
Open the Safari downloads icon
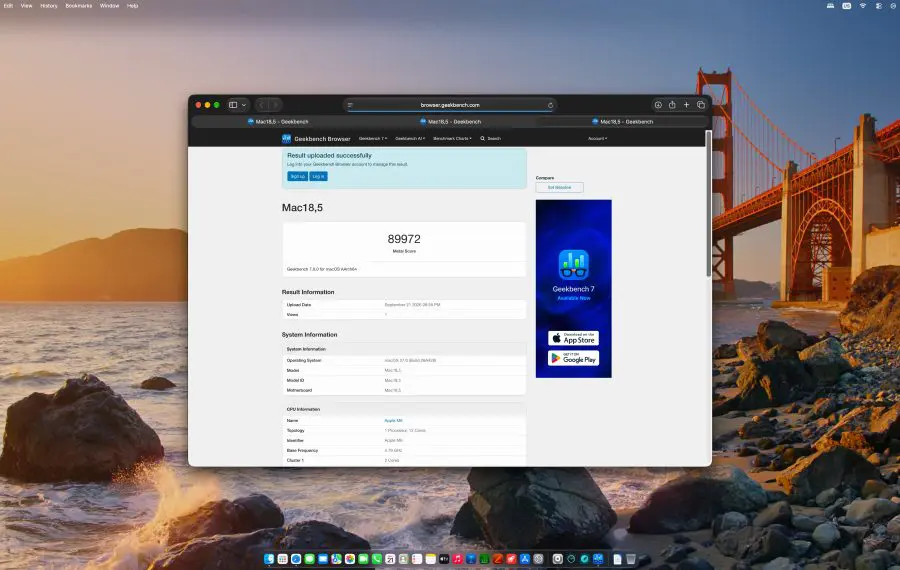[x=658, y=105]
